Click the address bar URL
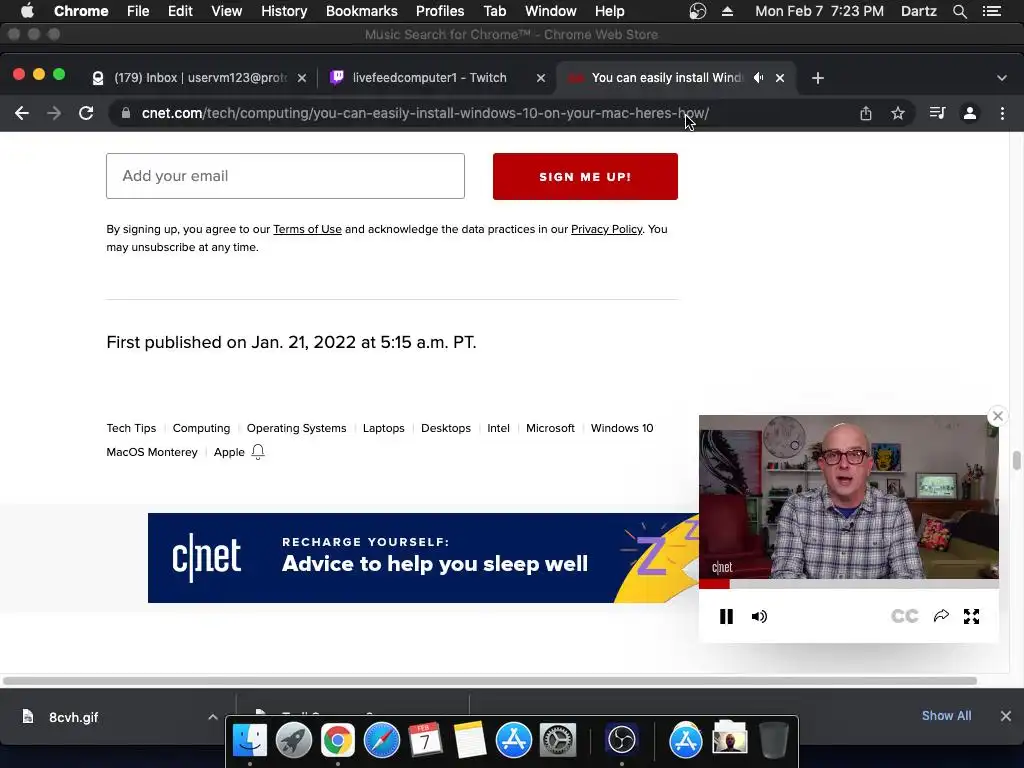The image size is (1024, 768). (425, 113)
